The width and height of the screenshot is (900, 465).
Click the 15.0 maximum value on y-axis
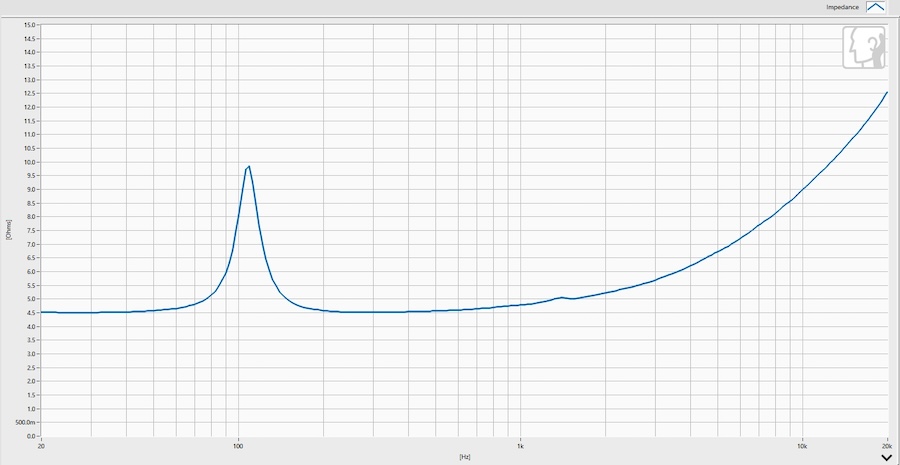pyautogui.click(x=29, y=25)
